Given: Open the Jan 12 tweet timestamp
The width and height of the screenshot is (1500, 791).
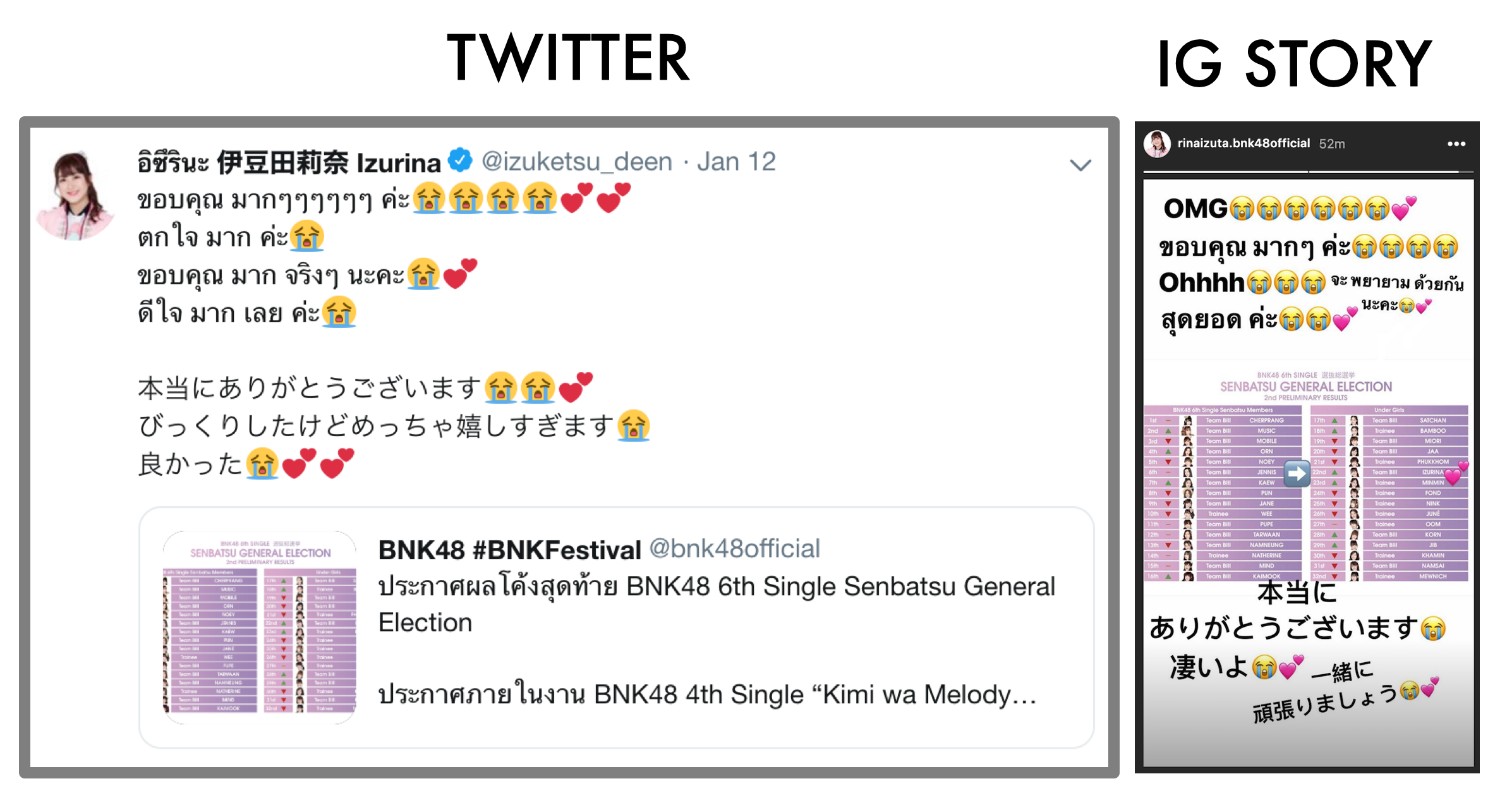Looking at the screenshot, I should 736,161.
